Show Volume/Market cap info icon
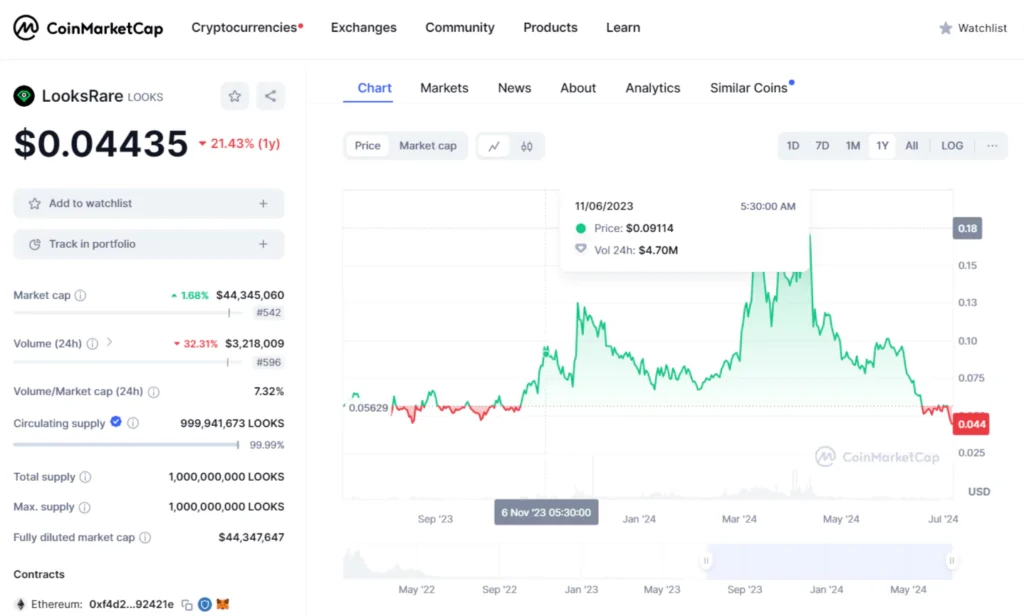Image resolution: width=1024 pixels, height=616 pixels. pos(153,392)
